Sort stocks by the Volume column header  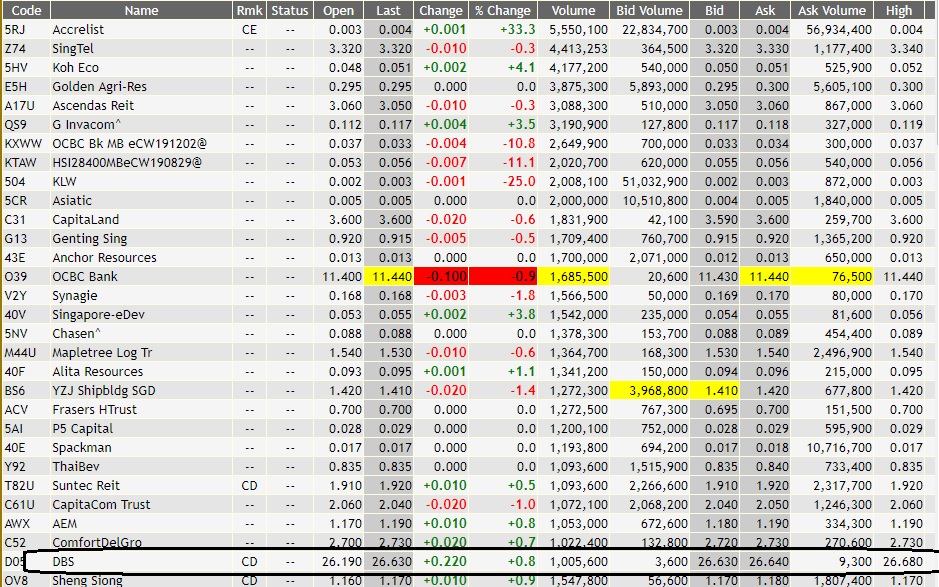coord(573,10)
